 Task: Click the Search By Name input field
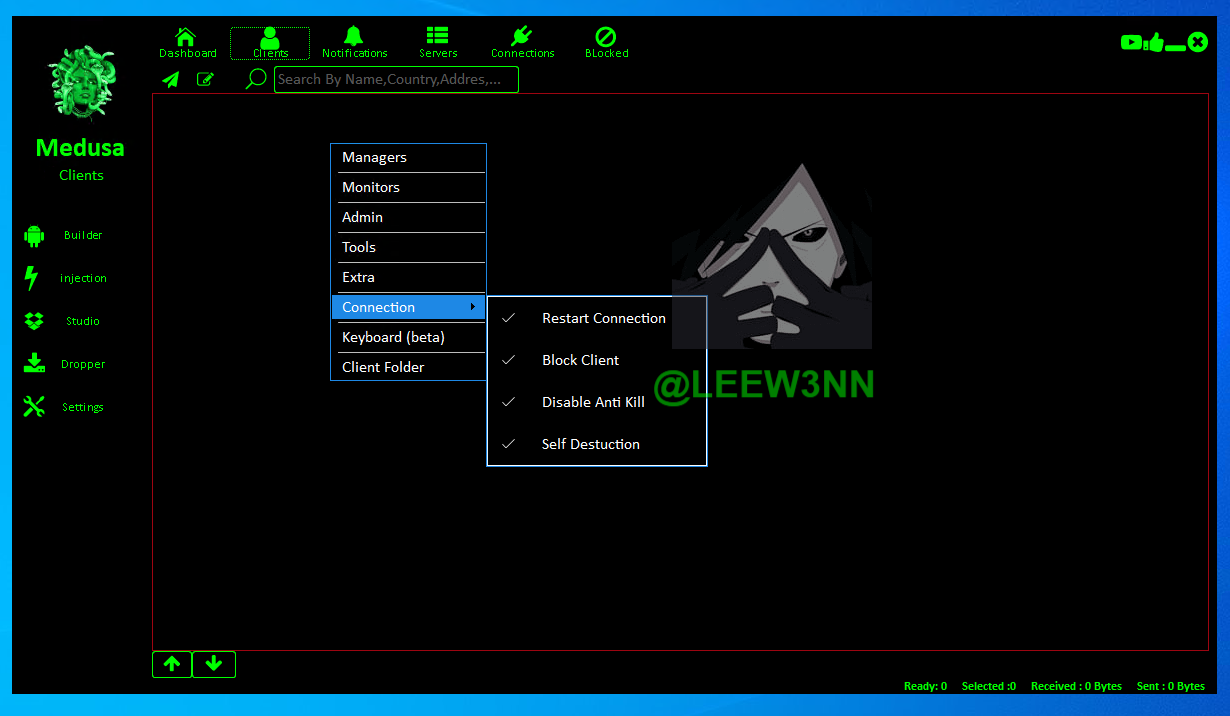(396, 80)
